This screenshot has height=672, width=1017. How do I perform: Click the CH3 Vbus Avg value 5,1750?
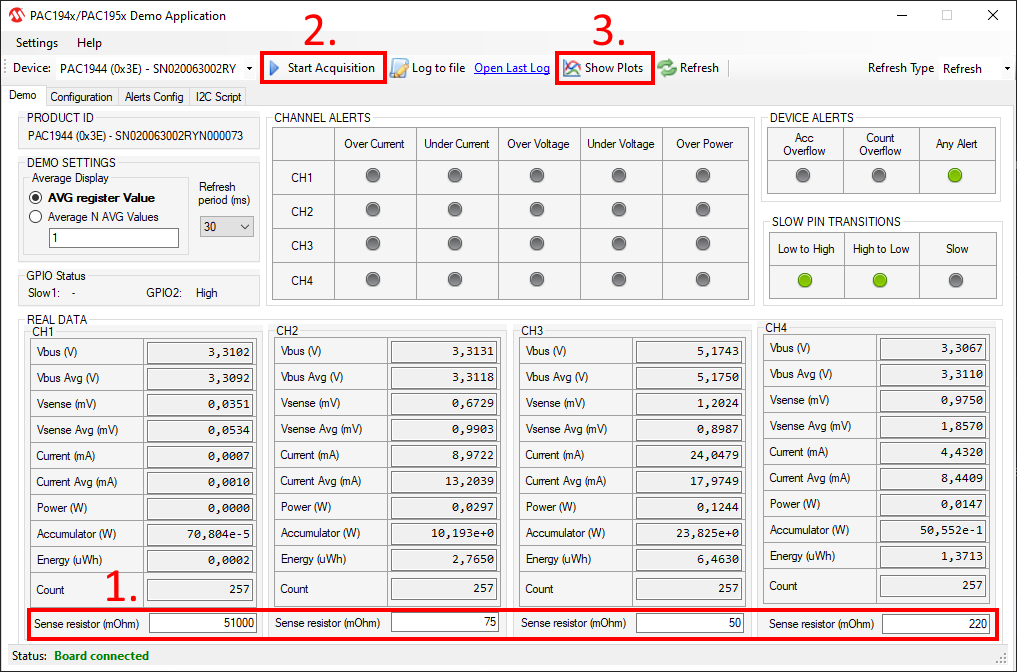(689, 378)
